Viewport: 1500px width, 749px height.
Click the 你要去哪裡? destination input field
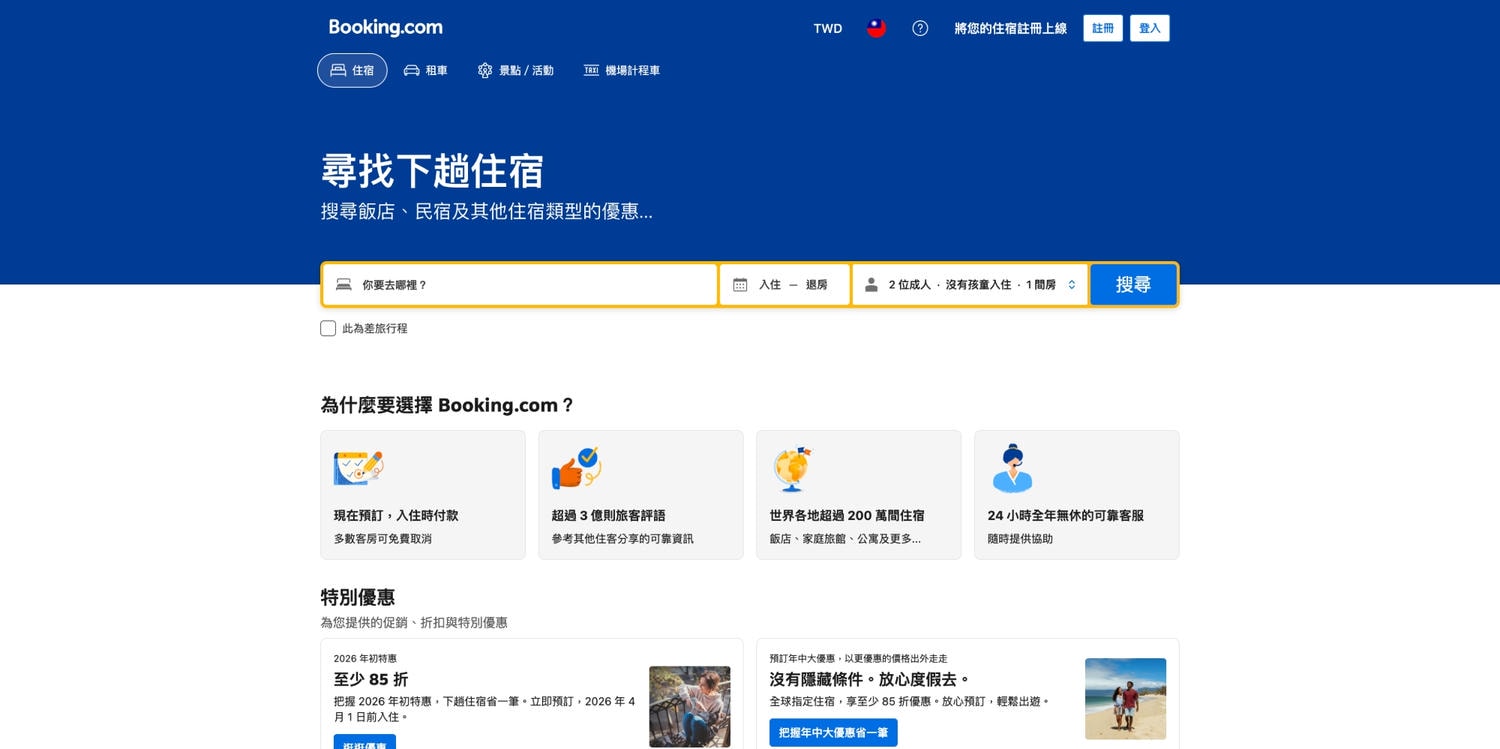coord(520,285)
